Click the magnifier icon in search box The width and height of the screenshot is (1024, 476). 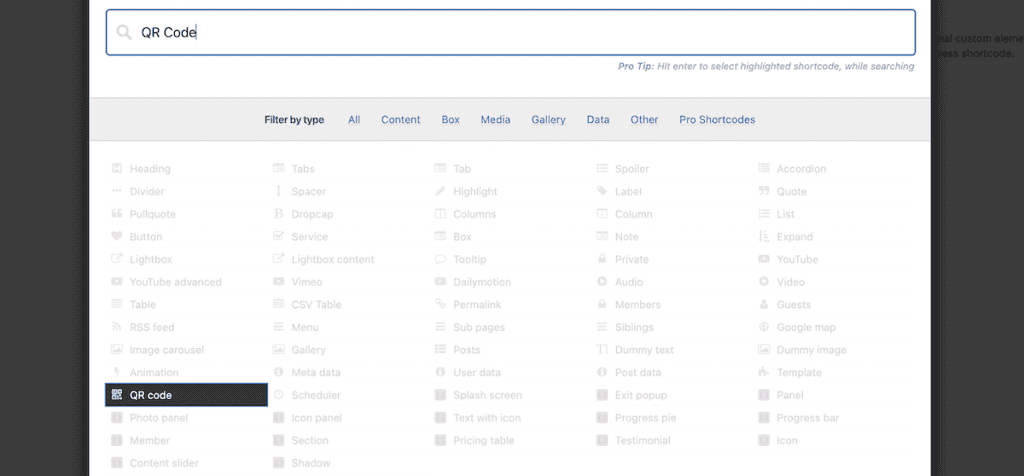tap(124, 32)
